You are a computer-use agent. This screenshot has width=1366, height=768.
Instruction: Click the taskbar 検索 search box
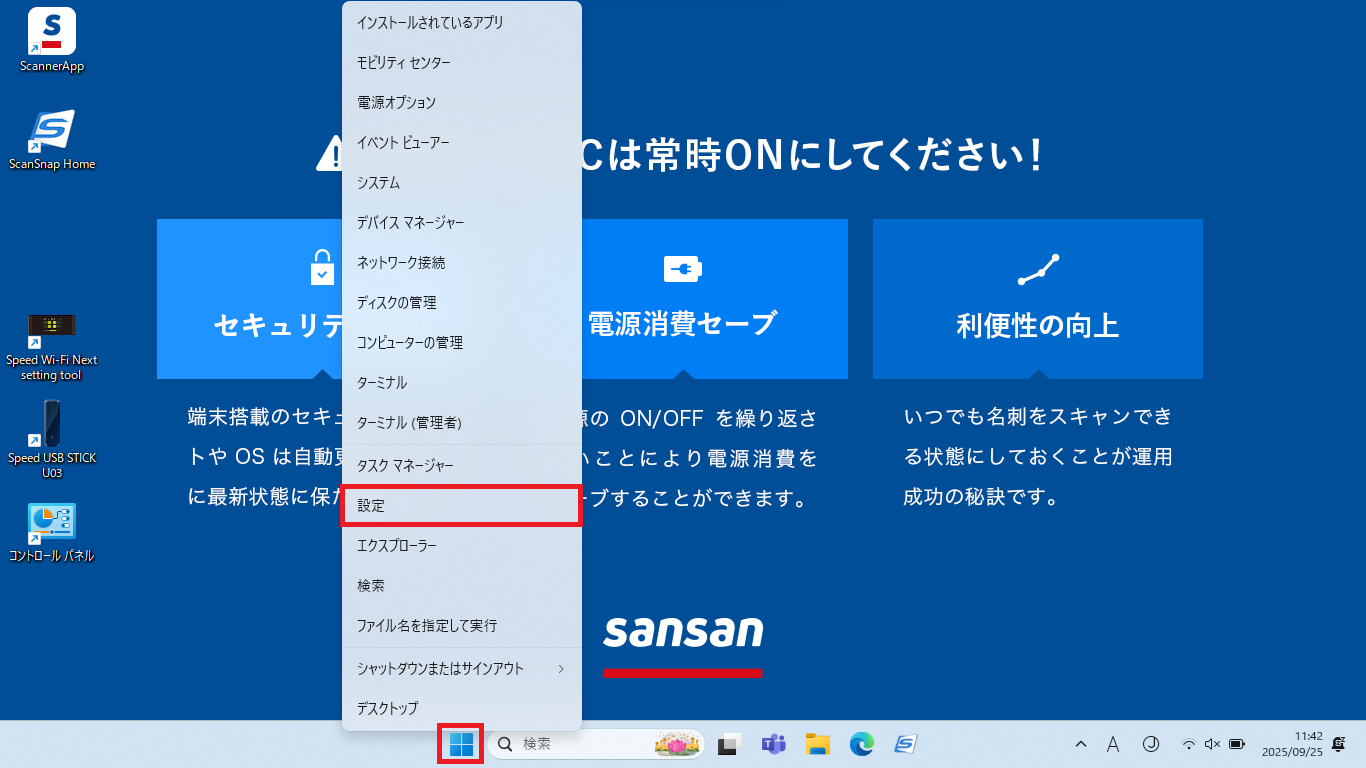pos(596,744)
